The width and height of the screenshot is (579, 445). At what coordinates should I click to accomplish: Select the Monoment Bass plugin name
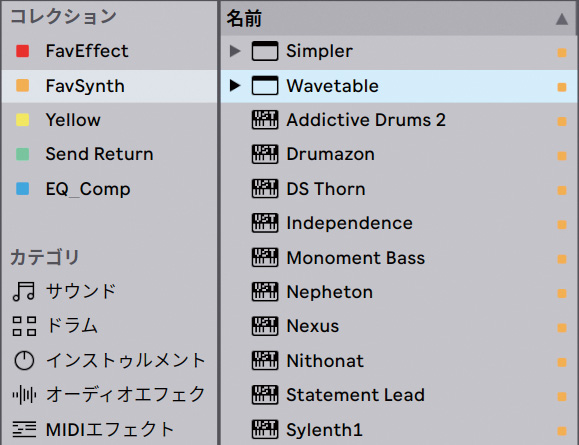356,257
